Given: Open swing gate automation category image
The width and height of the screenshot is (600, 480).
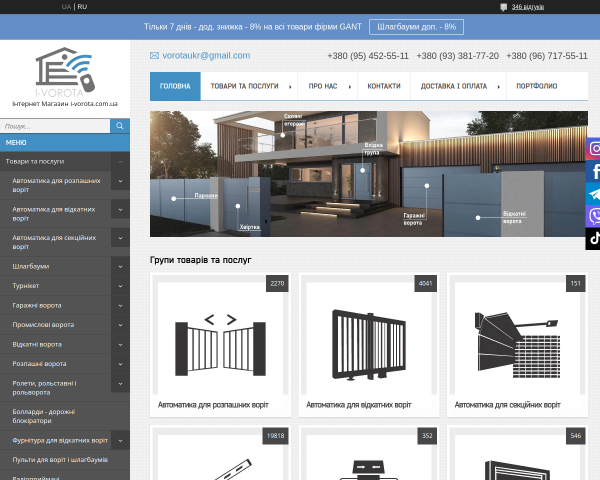Looking at the screenshot, I should [220, 339].
